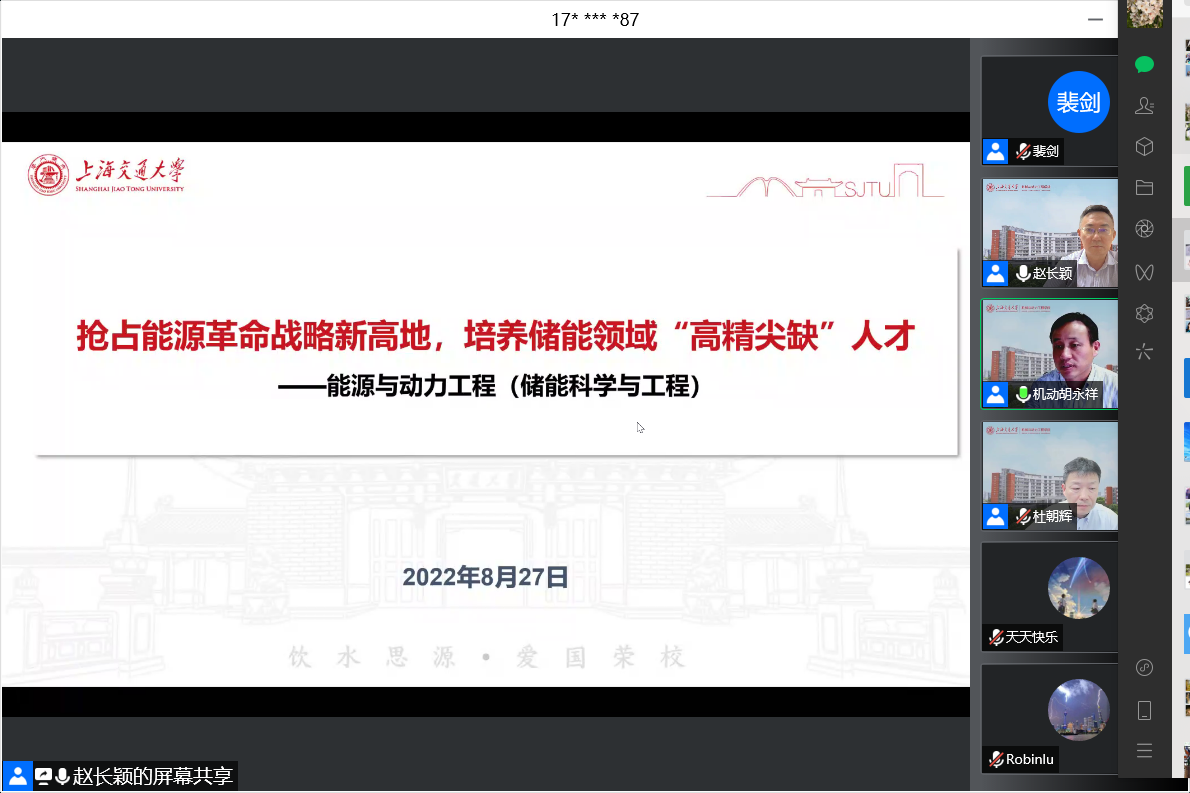Viewport: 1190px width, 793px height.
Task: Select the 机动胡永祥 active speaker video
Action: [x=1050, y=353]
